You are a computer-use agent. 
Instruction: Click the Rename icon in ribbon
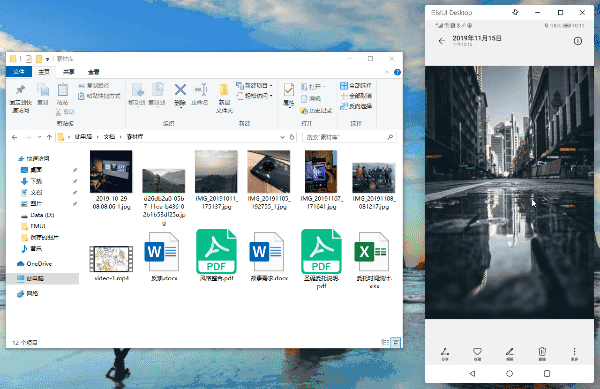pyautogui.click(x=200, y=94)
